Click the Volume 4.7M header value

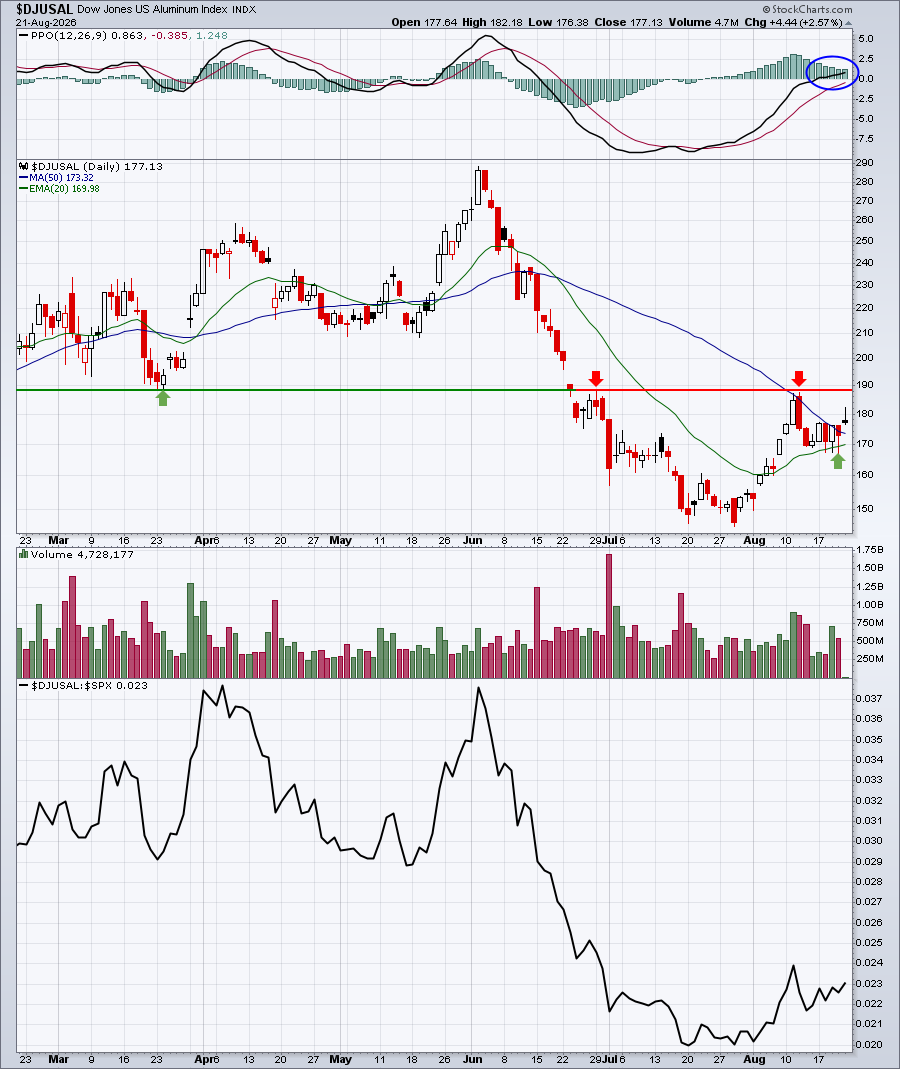704,22
